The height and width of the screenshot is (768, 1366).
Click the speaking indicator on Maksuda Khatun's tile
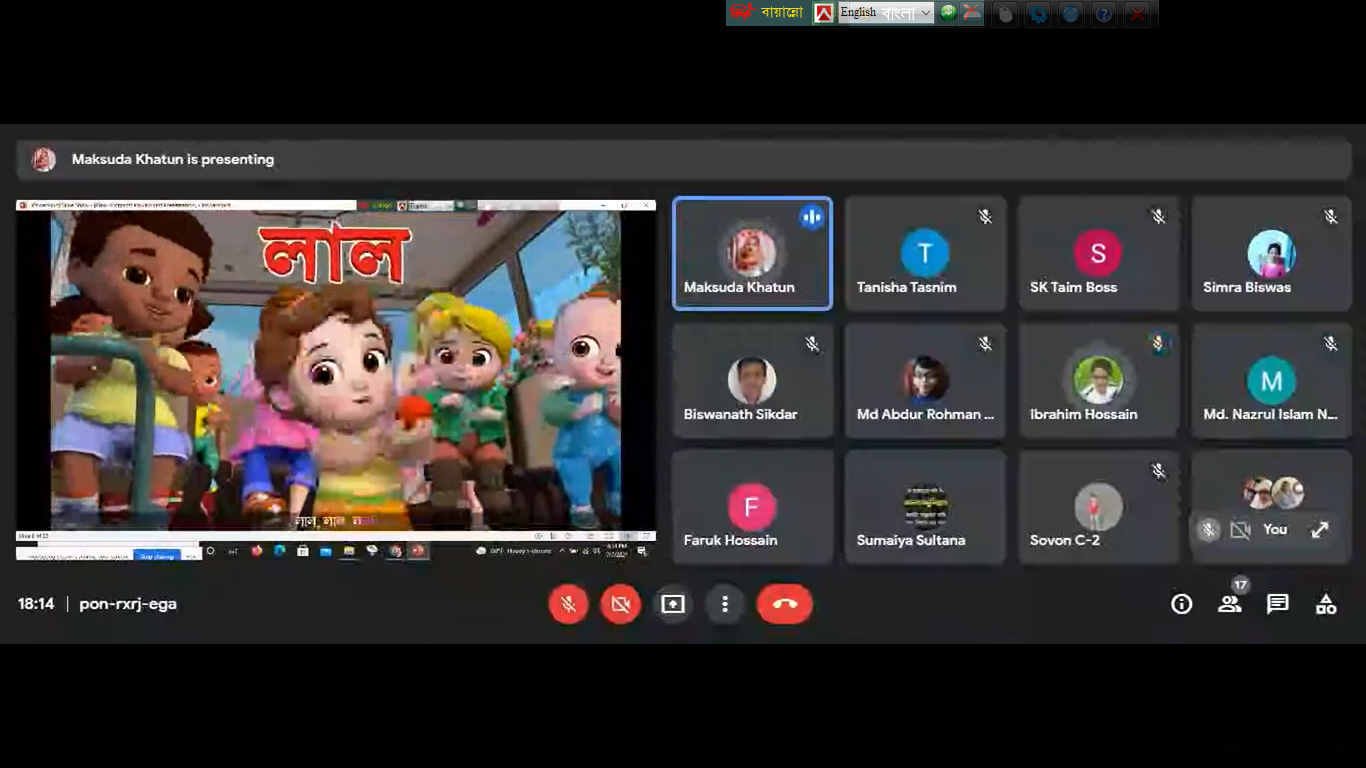(811, 217)
